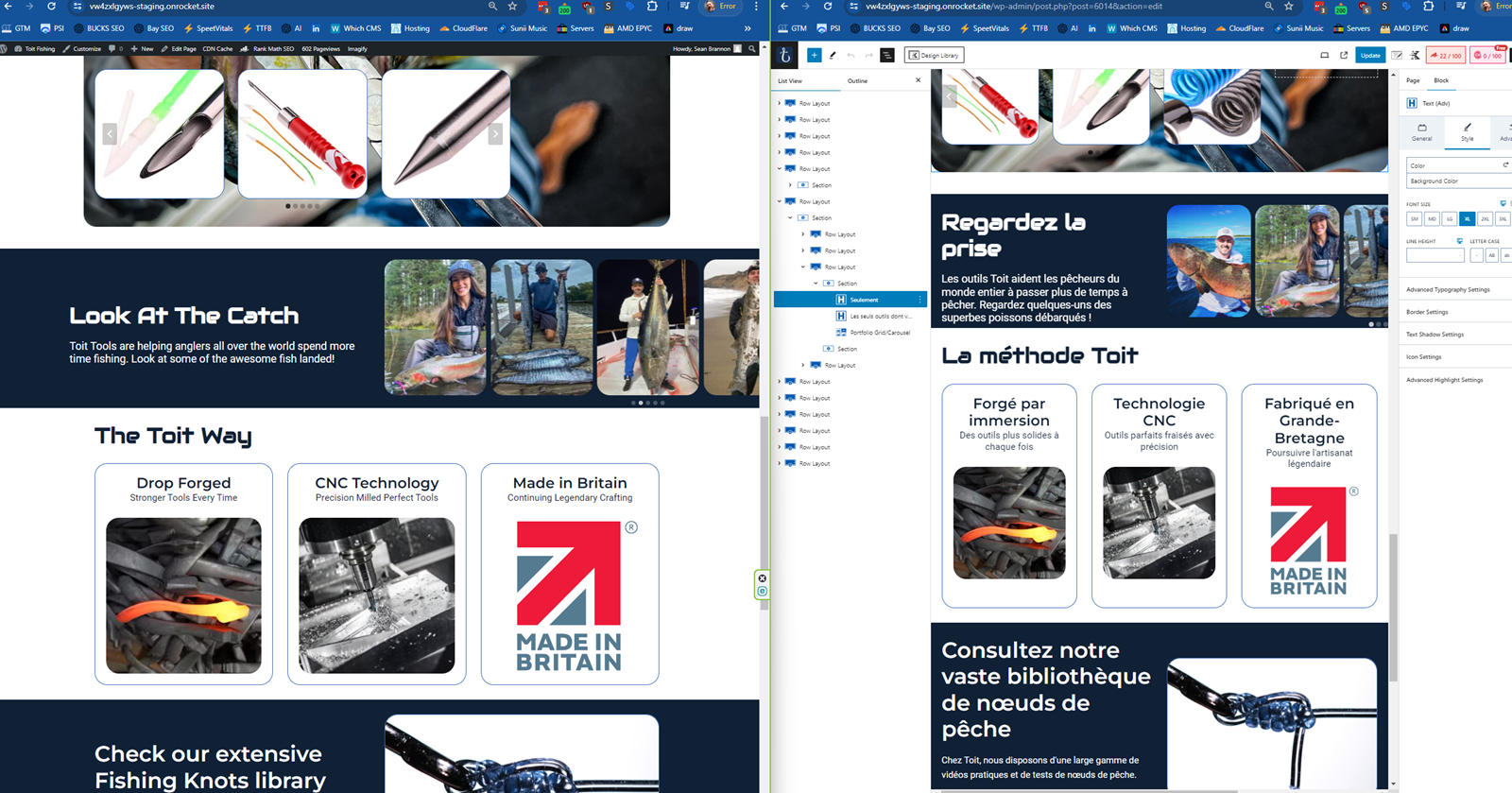The width and height of the screenshot is (1512, 793).
Task: Open Rank Math SEO in the admin bar
Action: point(267,48)
